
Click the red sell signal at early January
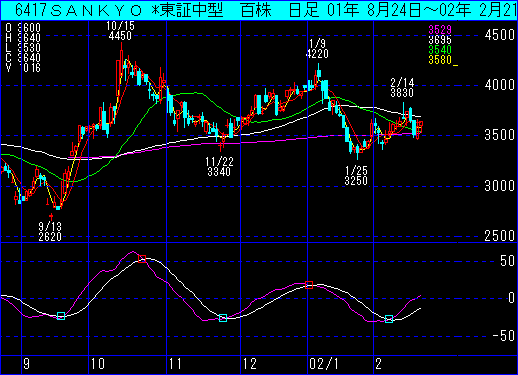[309, 285]
